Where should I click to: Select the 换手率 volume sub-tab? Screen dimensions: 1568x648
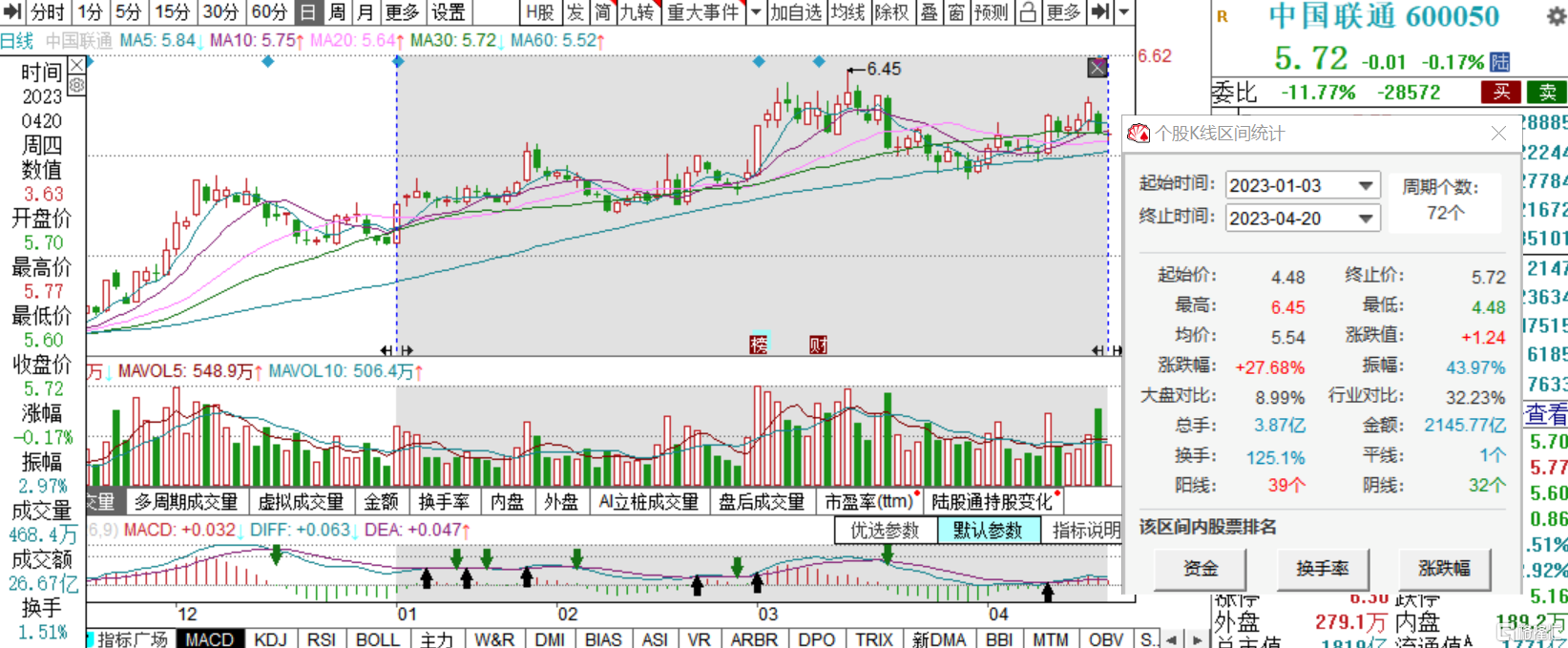(444, 502)
